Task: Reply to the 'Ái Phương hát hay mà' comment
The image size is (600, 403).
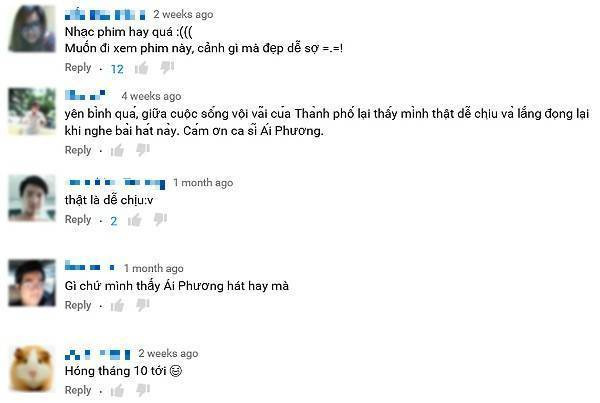Action: pyautogui.click(x=78, y=305)
